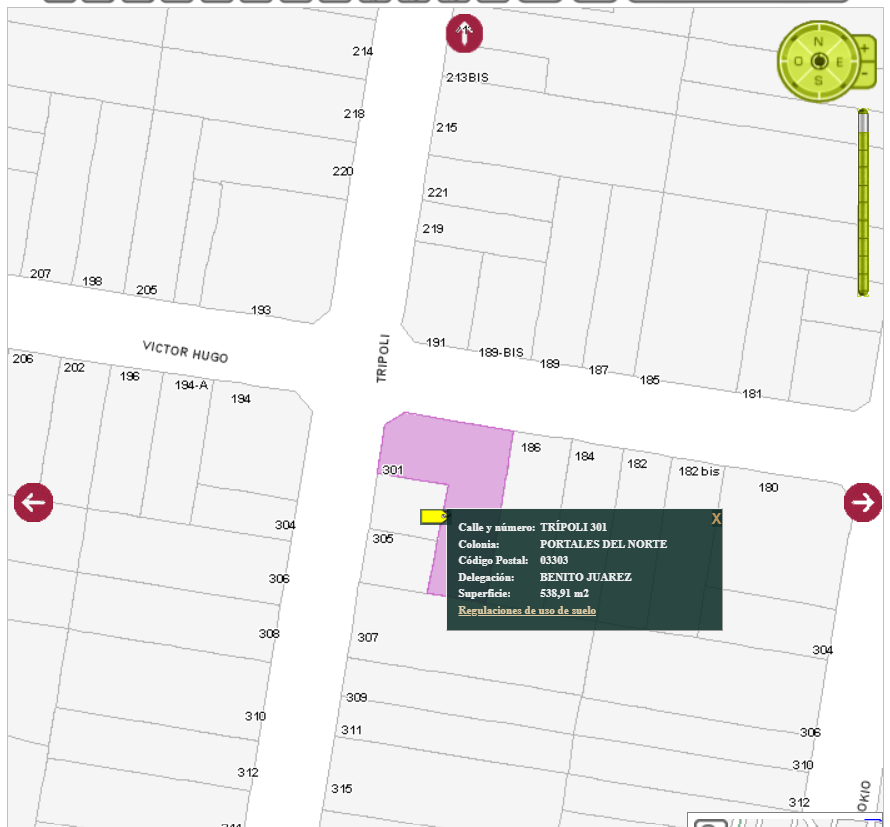890x827 pixels.
Task: Pan the map west with the left arrow
Action: point(33,502)
